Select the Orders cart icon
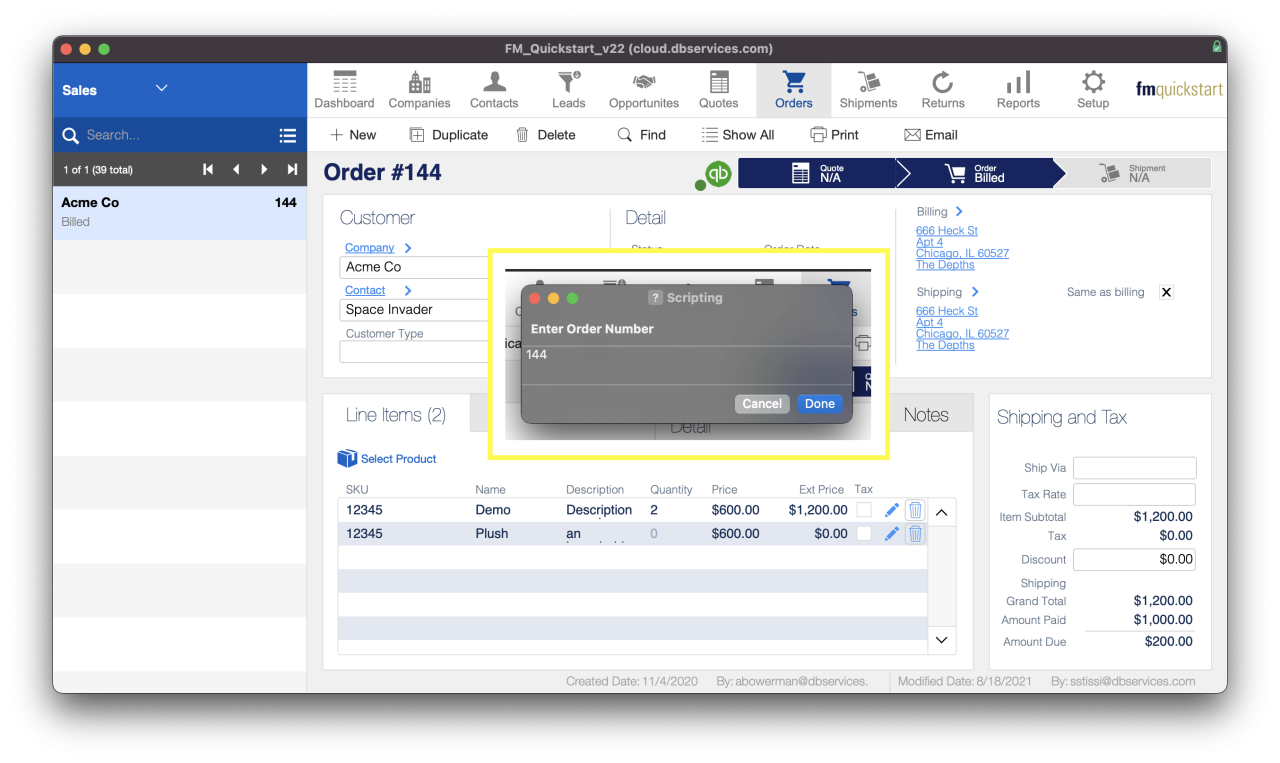This screenshot has width=1280, height=763. (x=794, y=82)
